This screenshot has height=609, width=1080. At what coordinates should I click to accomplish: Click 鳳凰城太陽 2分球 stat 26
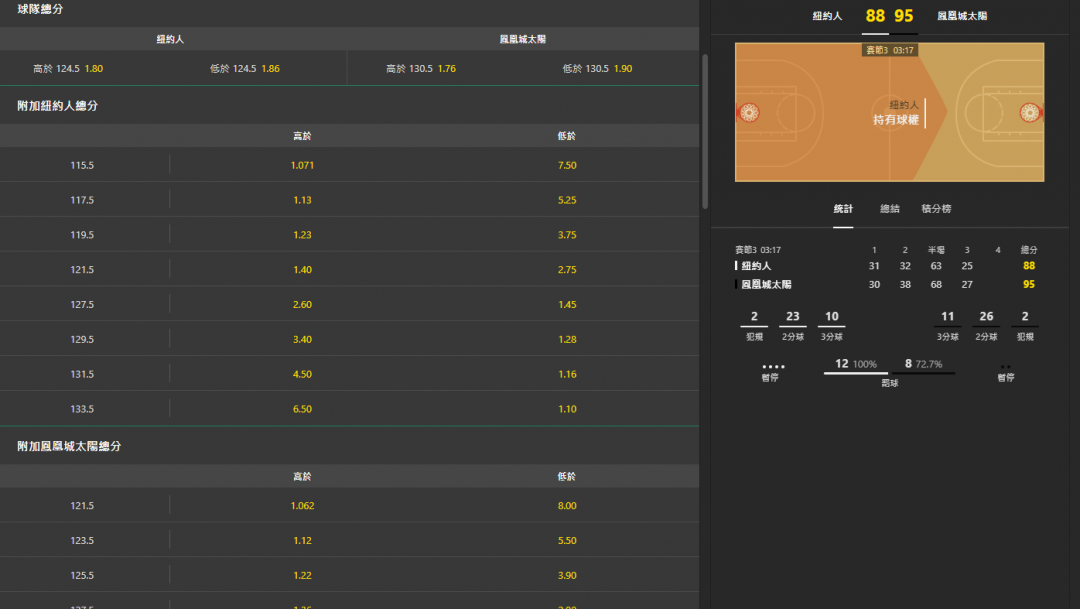point(986,316)
